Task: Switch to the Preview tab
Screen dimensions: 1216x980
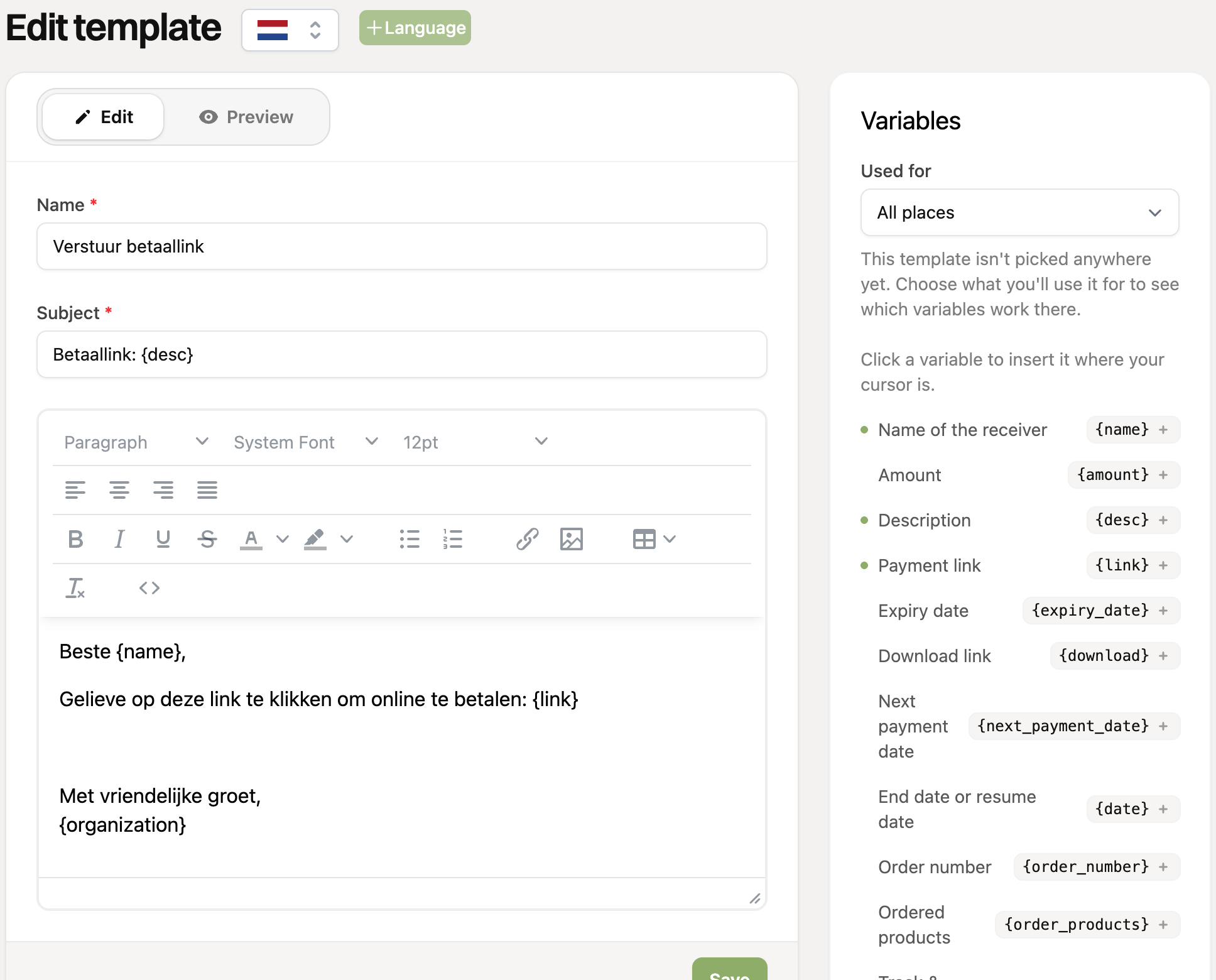Action: tap(246, 117)
